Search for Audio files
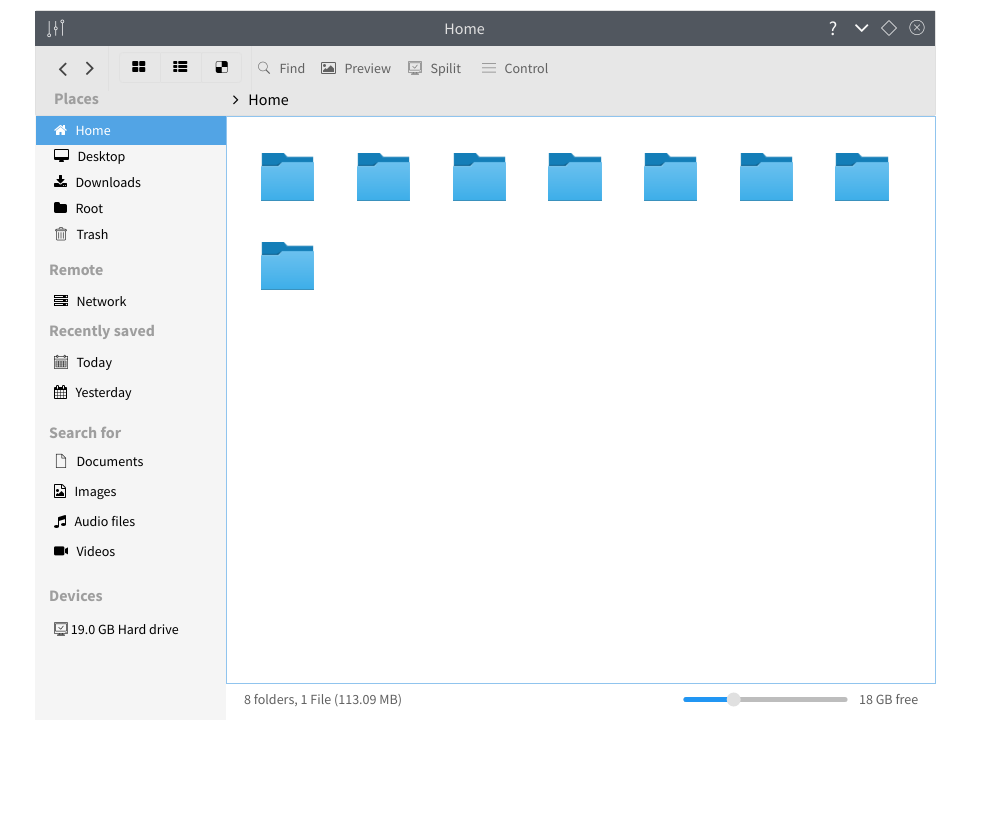The image size is (1000, 820). click(103, 521)
